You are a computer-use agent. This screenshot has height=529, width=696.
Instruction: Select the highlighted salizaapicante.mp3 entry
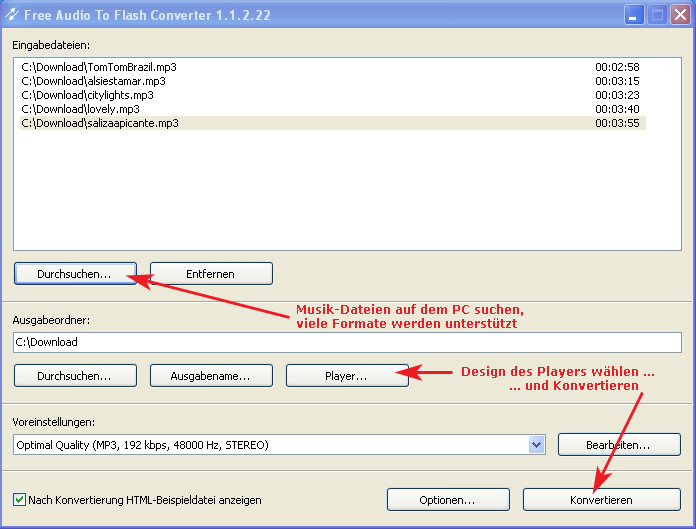pos(100,123)
